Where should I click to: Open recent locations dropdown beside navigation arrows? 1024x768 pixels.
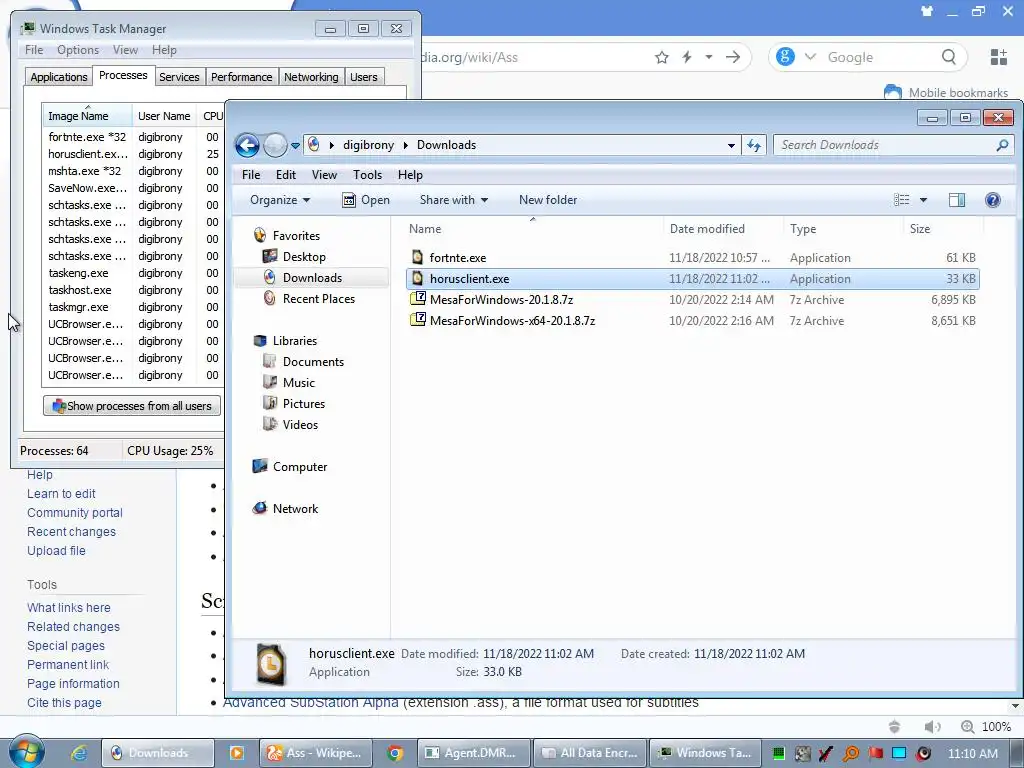pyautogui.click(x=295, y=146)
